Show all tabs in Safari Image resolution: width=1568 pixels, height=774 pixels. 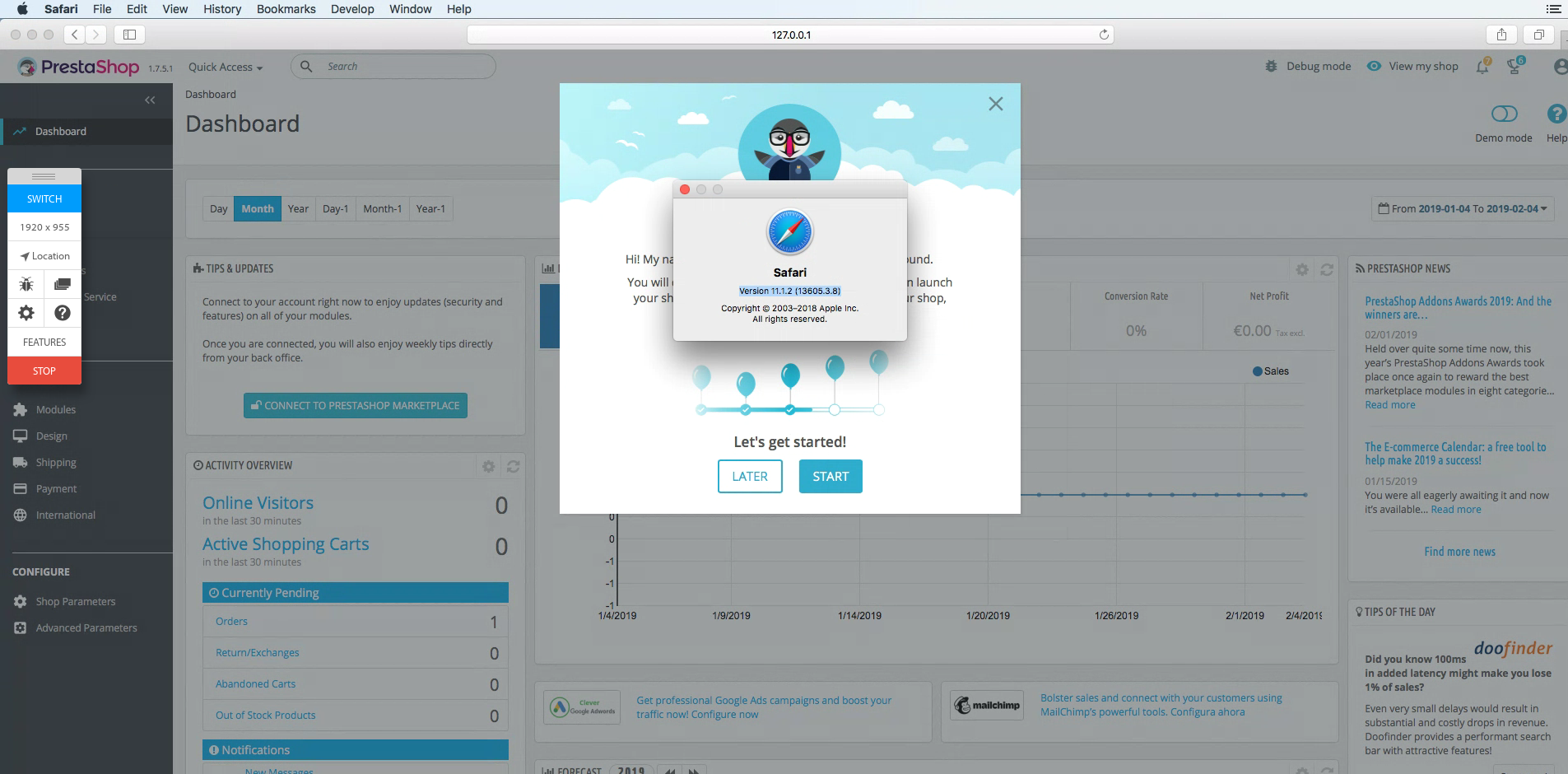point(1538,35)
